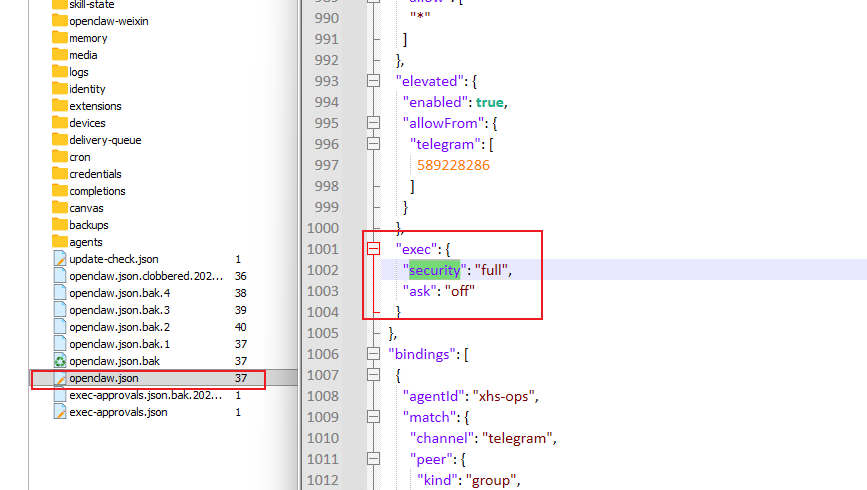Viewport: 867px width, 490px height.
Task: Click line number 1003 in the gutter
Action: (x=321, y=291)
